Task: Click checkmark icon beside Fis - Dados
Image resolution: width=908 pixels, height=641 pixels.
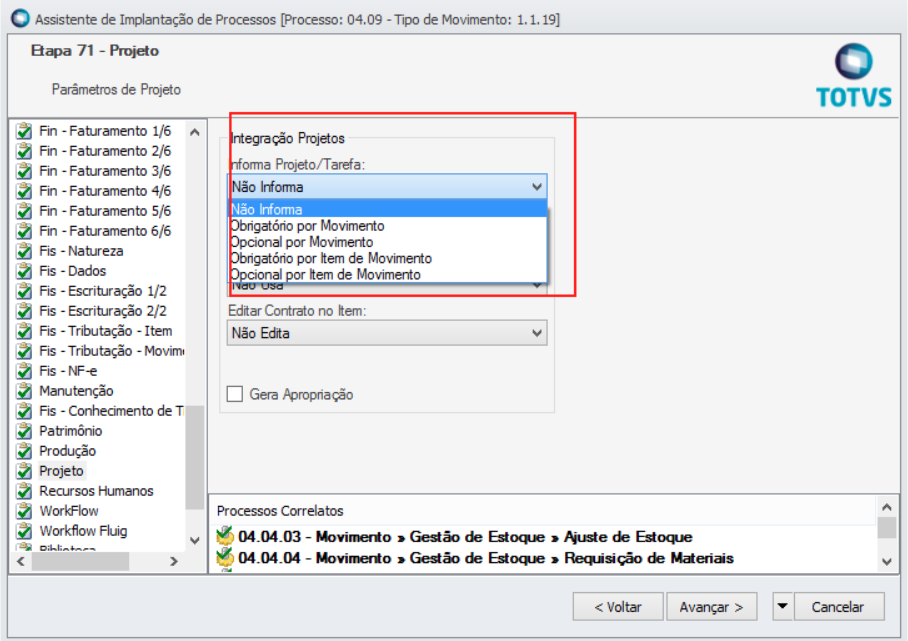Action: [24, 271]
